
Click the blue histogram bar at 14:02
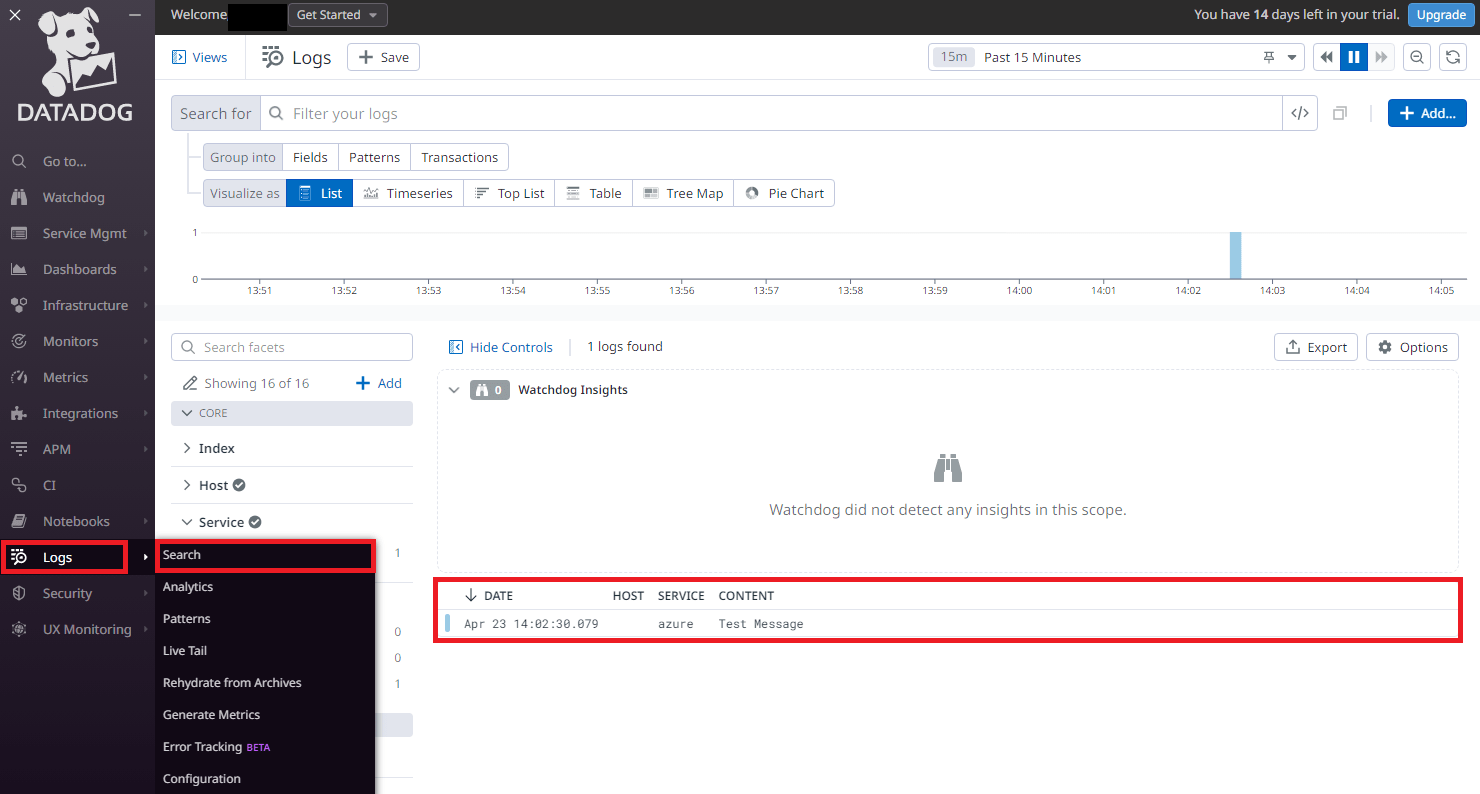(1235, 255)
